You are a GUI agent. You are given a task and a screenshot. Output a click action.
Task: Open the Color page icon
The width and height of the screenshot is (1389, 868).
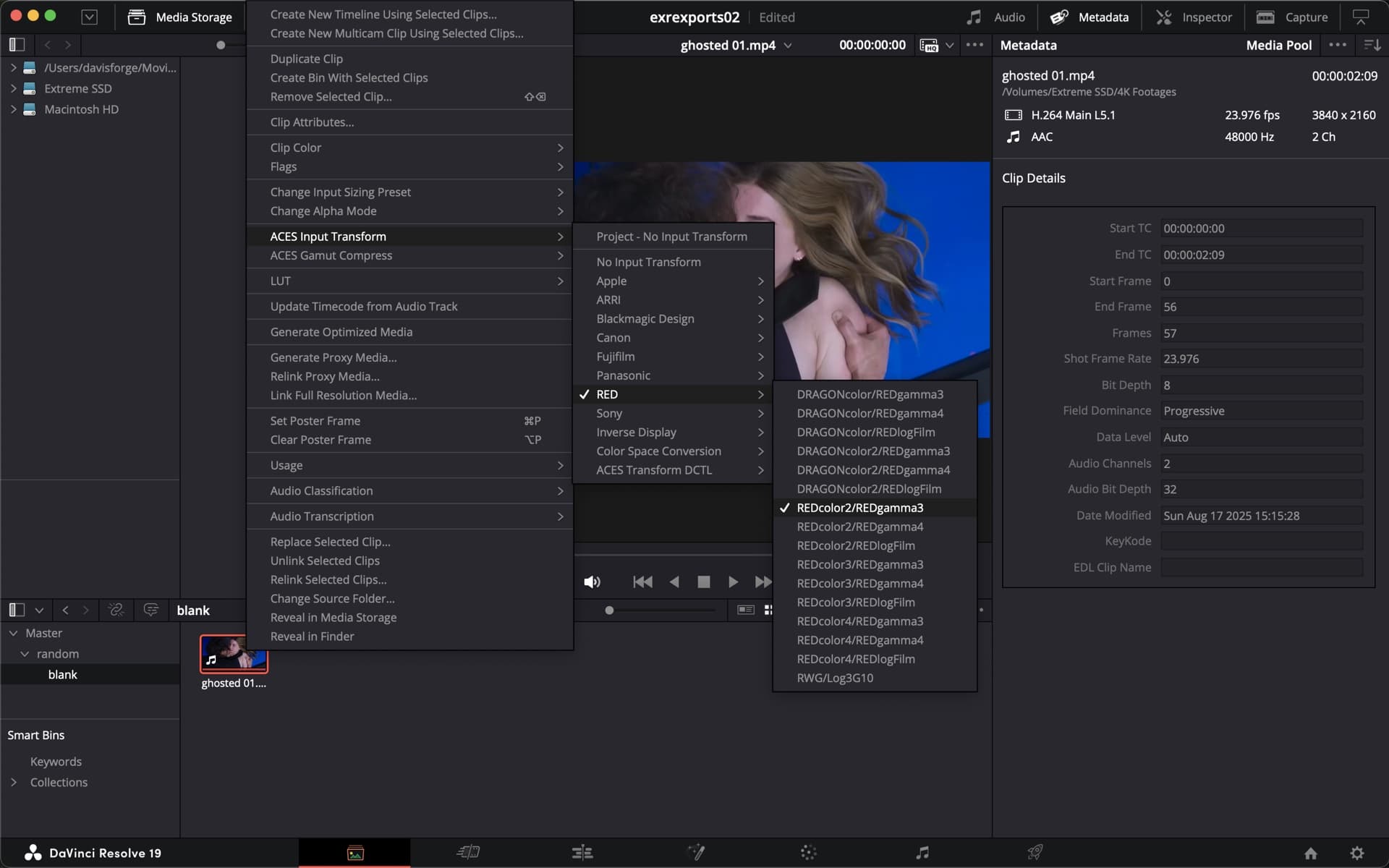pyautogui.click(x=809, y=853)
